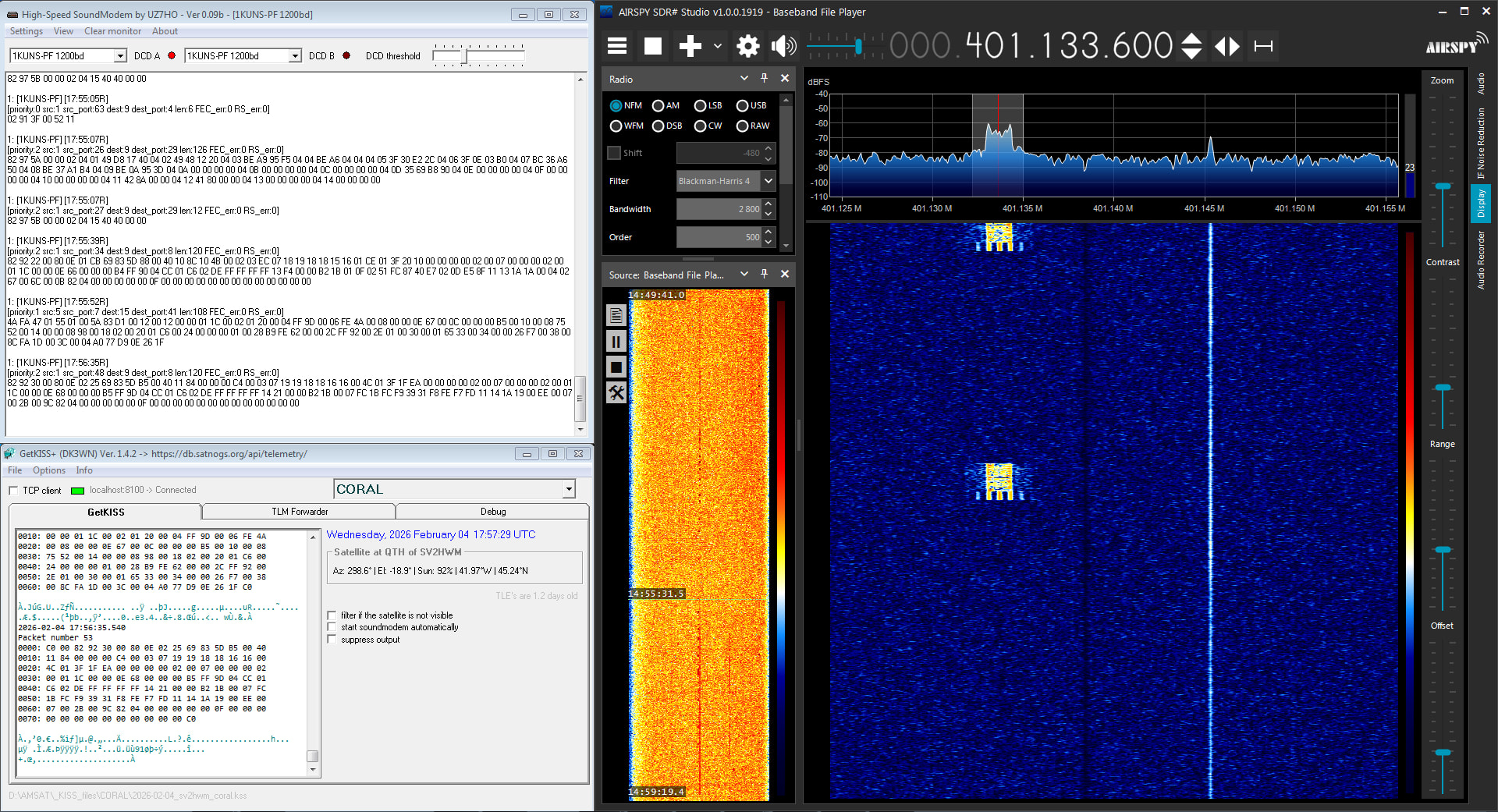Open the Options menu in GetKISS+

[48, 470]
